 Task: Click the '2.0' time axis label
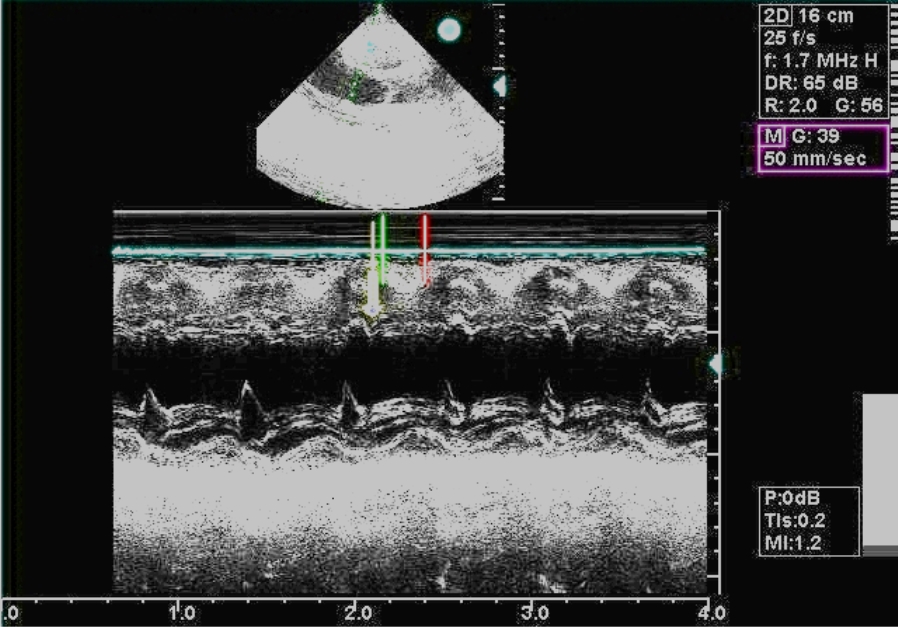(359, 614)
